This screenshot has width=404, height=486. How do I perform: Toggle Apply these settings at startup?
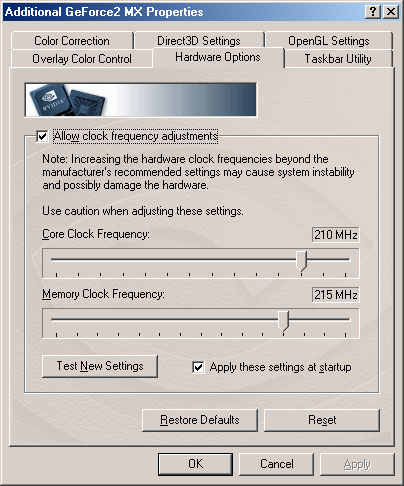(x=198, y=367)
